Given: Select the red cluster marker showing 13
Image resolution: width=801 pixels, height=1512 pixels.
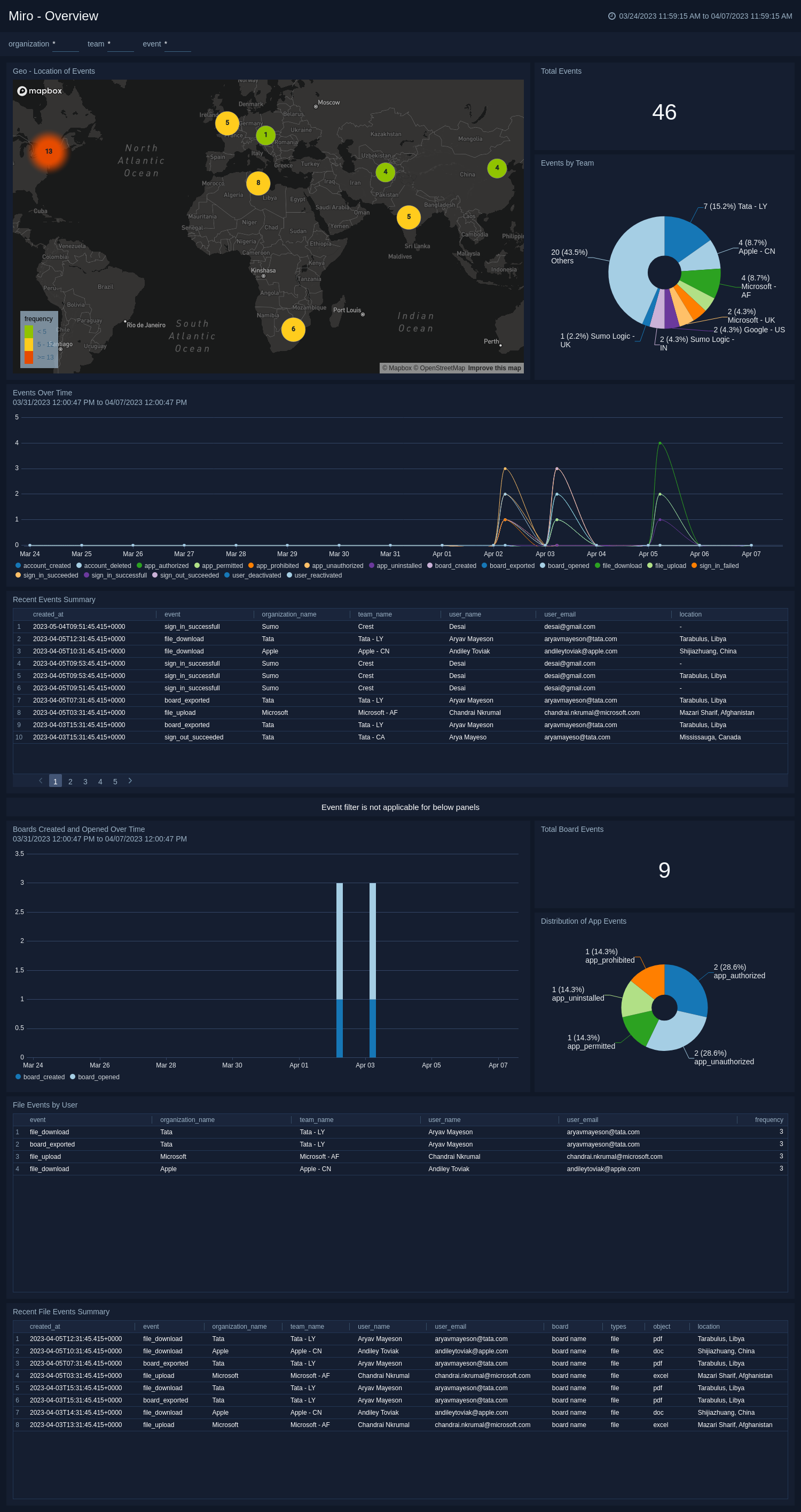Looking at the screenshot, I should (49, 151).
